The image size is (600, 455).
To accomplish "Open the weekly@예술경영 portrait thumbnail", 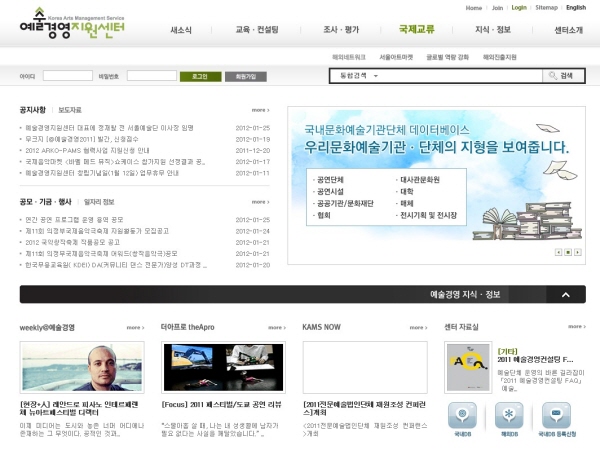I will [x=82, y=367].
